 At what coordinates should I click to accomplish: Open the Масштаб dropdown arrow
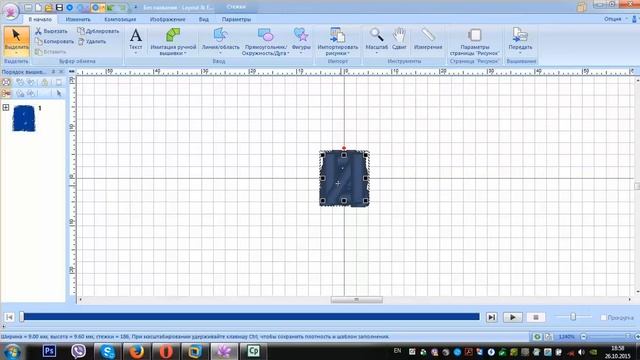376,53
